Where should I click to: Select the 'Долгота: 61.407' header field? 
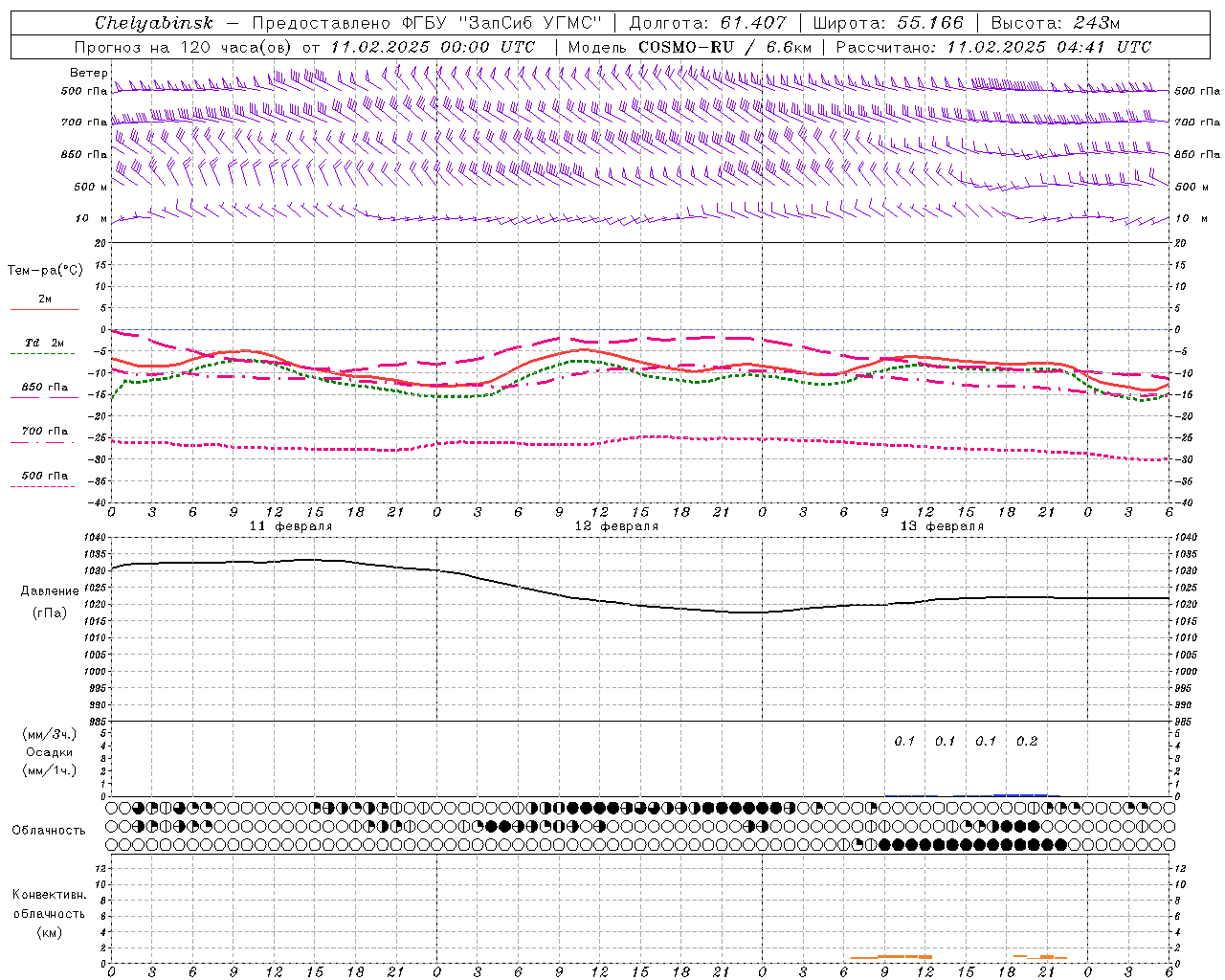[x=708, y=23]
